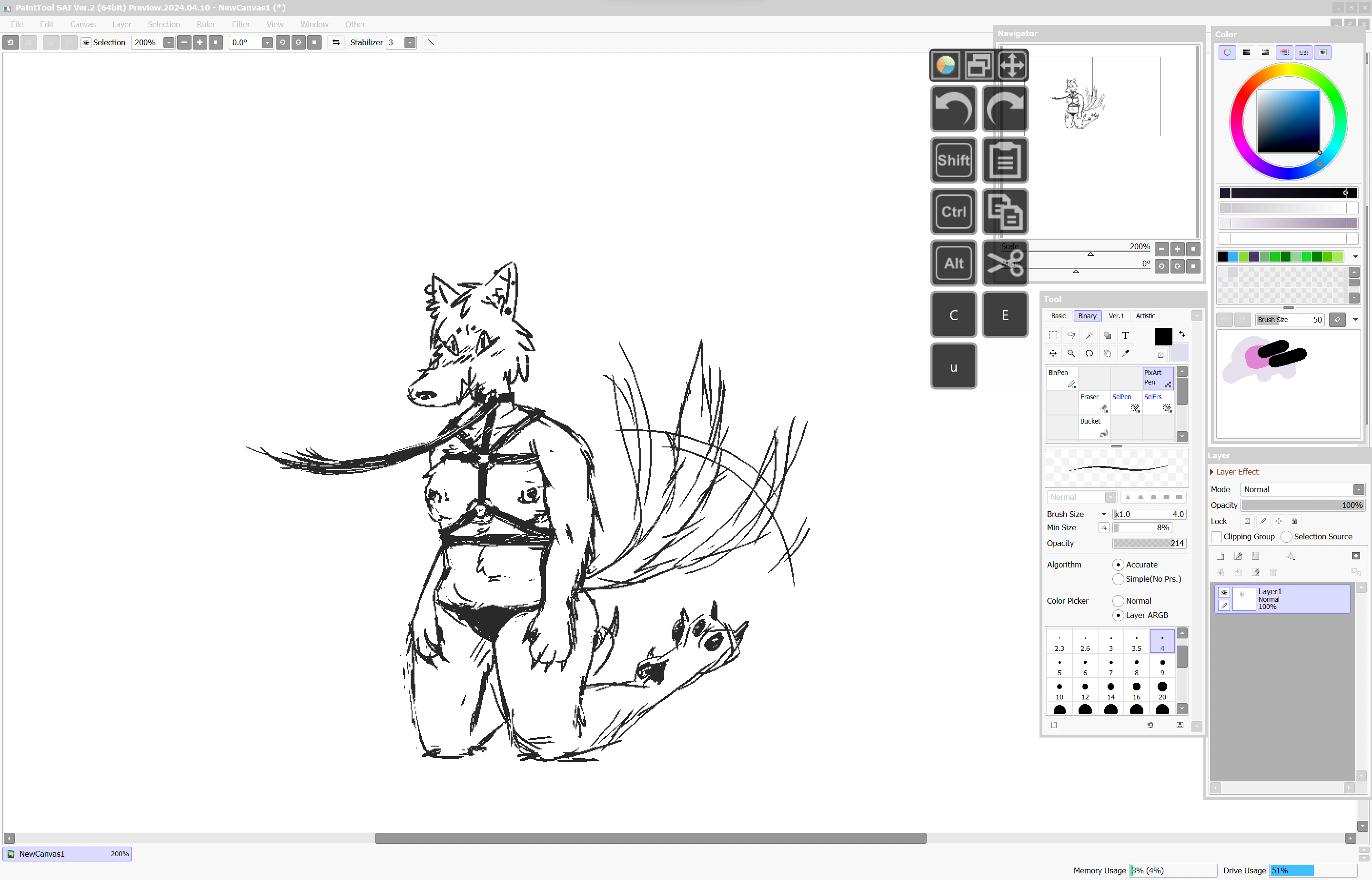Open the rotation angle dropdown

coord(267,43)
